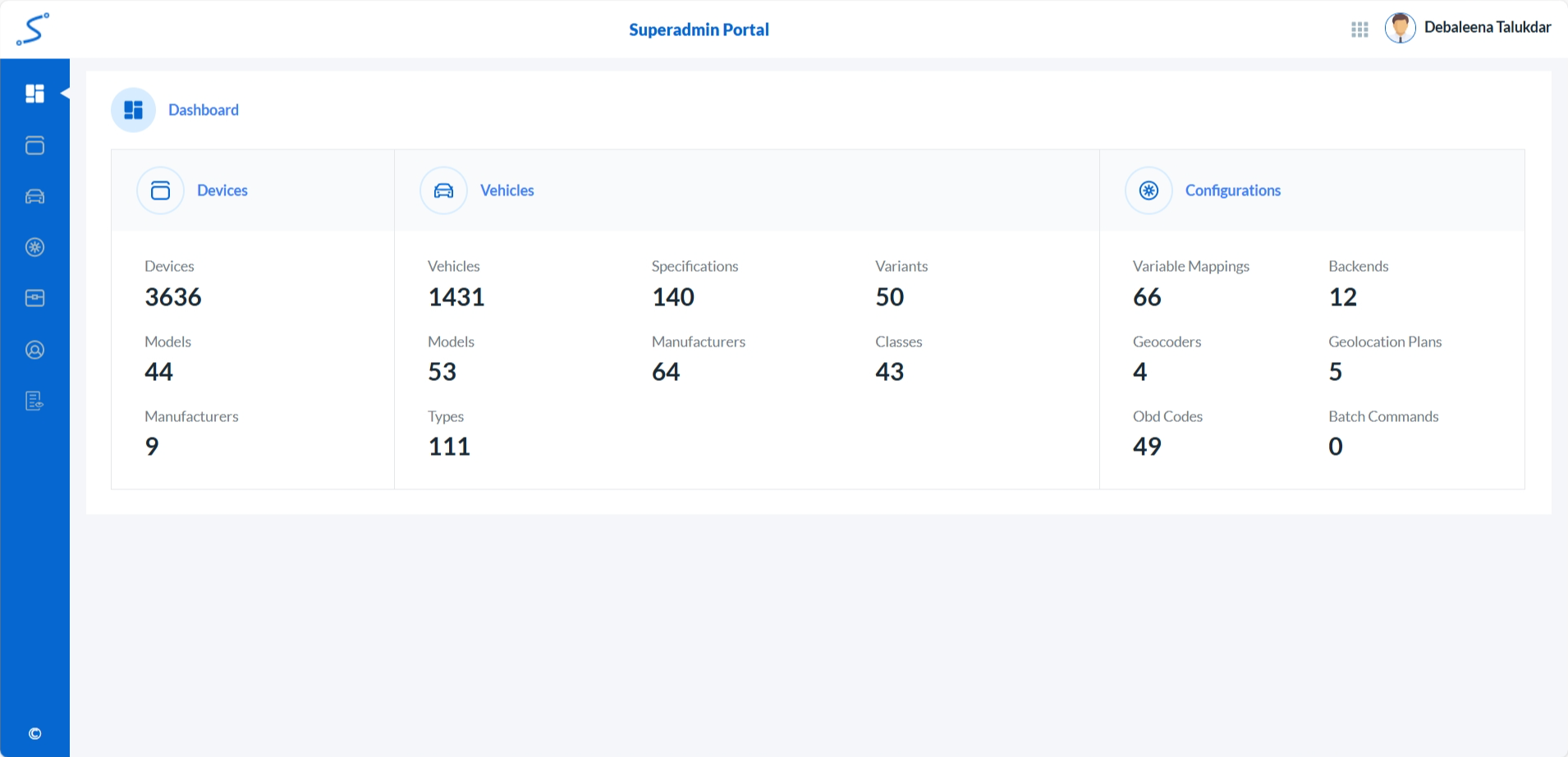Click the Vehicles count of 1431
The height and width of the screenshot is (757, 1568).
tap(456, 296)
